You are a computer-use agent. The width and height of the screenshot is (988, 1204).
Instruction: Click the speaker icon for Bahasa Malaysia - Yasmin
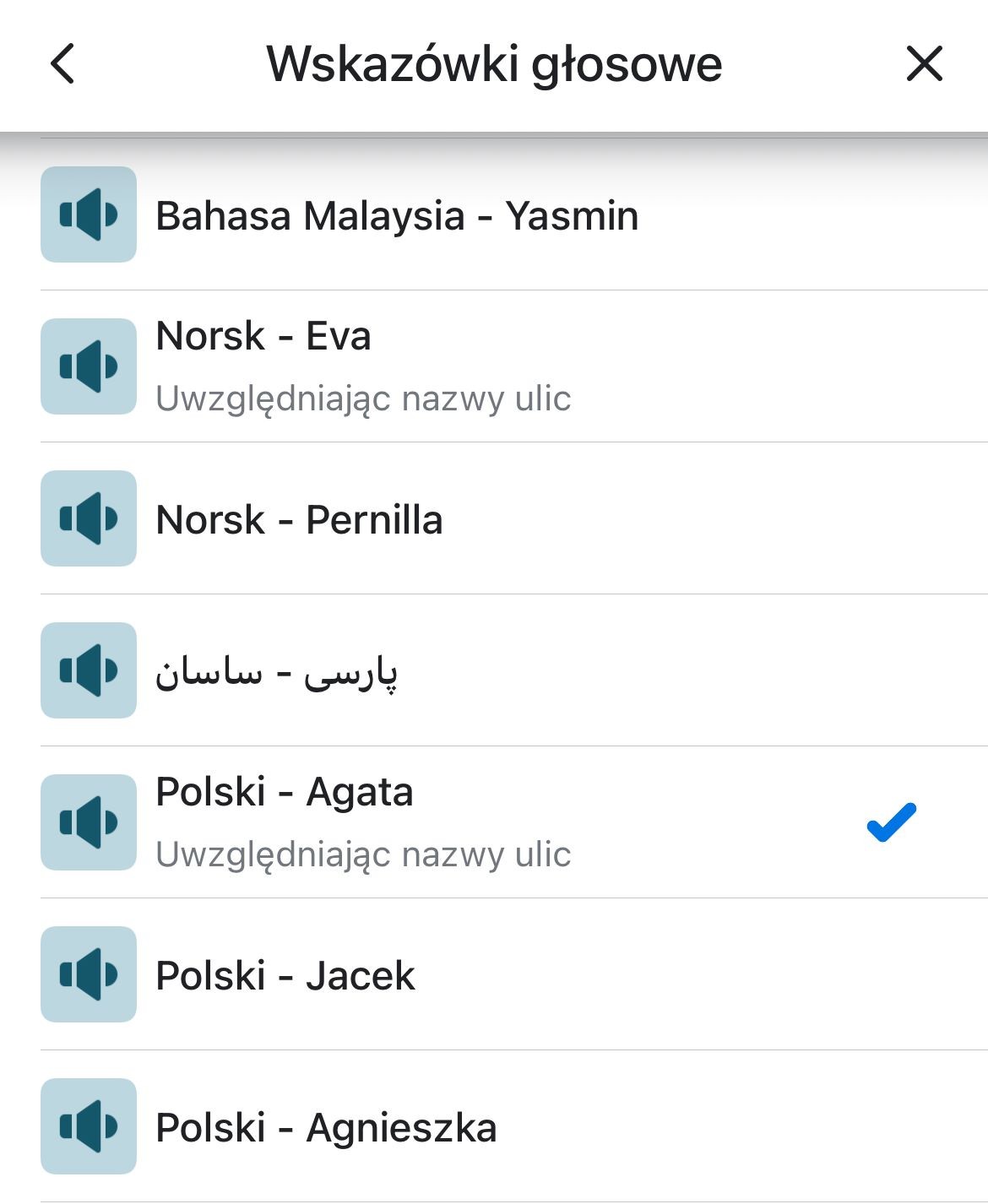tap(88, 214)
